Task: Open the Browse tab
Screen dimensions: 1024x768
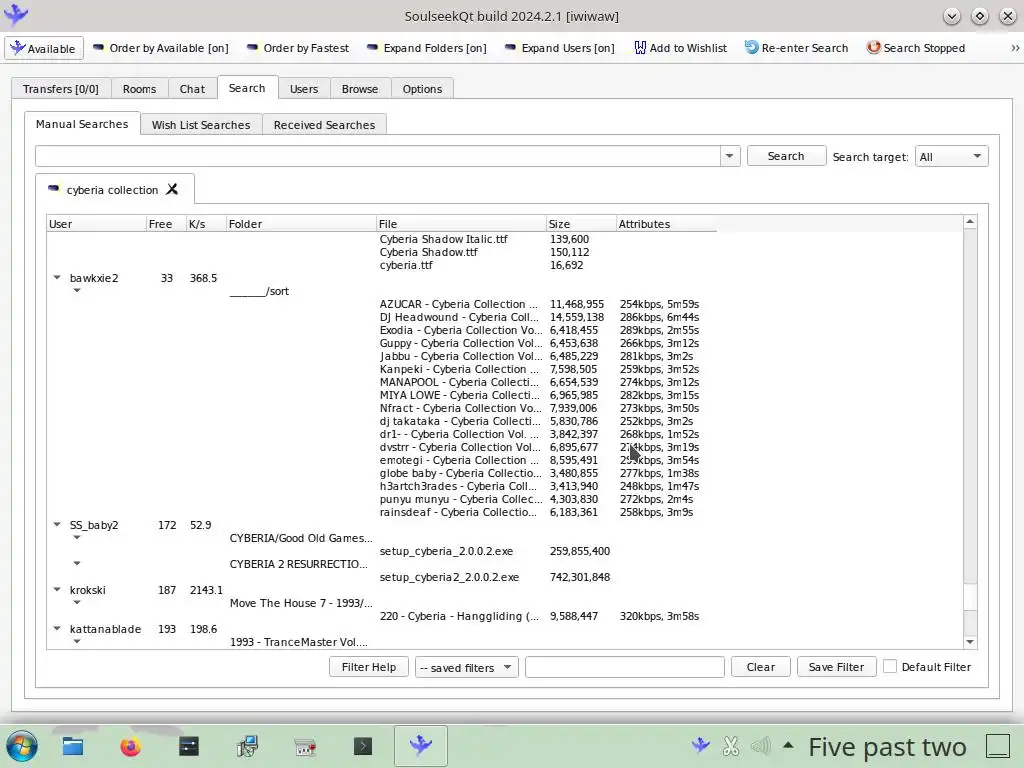Action: pyautogui.click(x=360, y=89)
